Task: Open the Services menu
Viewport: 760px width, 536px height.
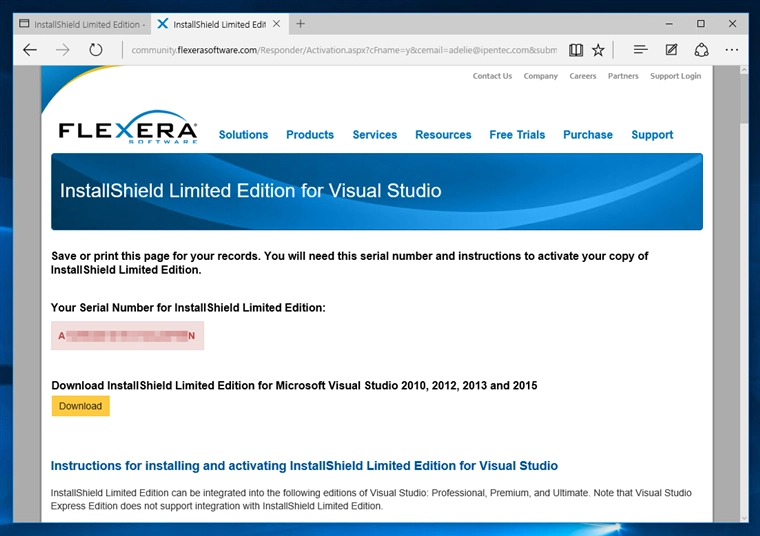Action: 375,135
